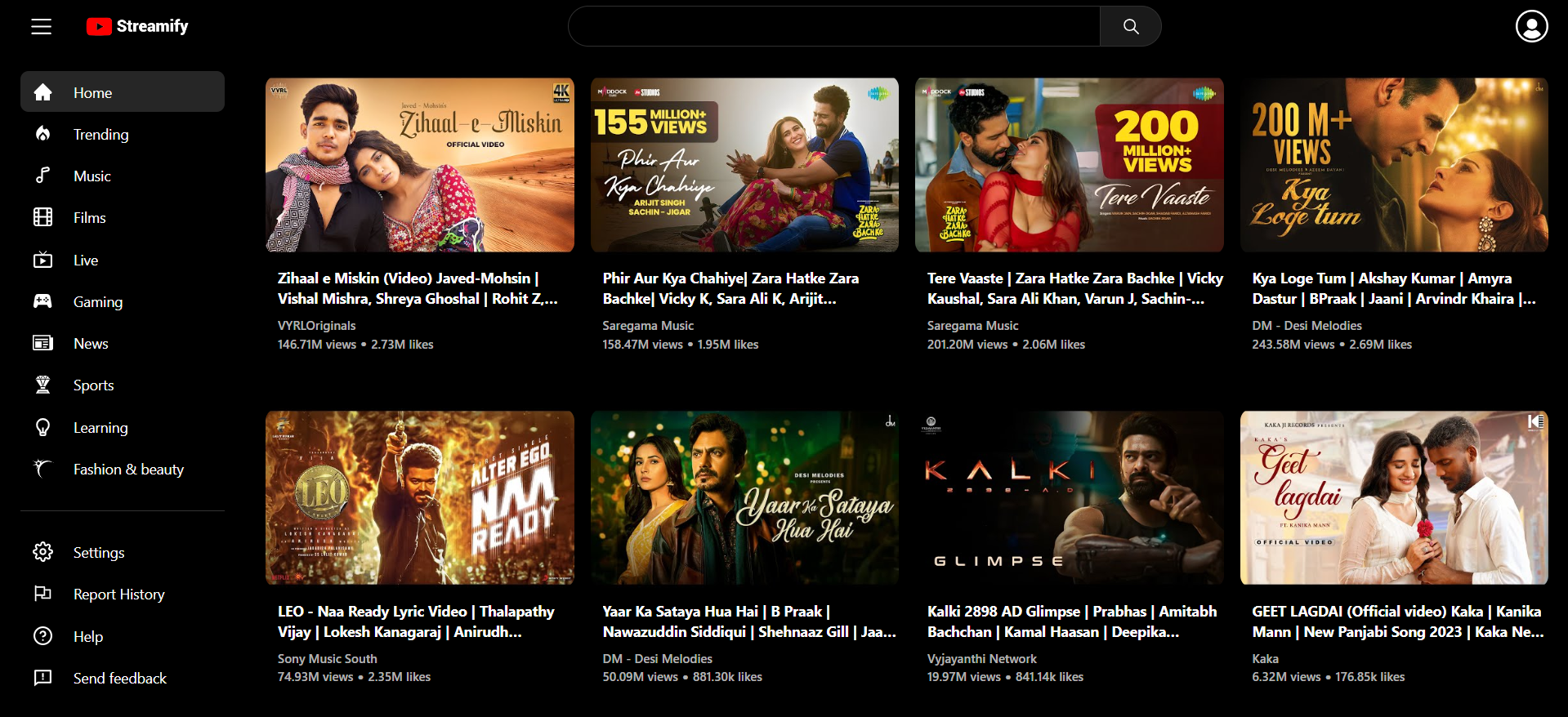Open DM - Desi Melodies under Kya Loge Tum
This screenshot has width=1568, height=717.
pos(1307,325)
